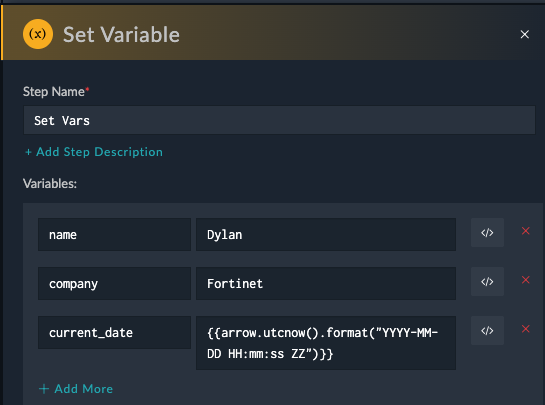The height and width of the screenshot is (405, 545).
Task: Edit the 'company' variable key field
Action: (x=114, y=284)
